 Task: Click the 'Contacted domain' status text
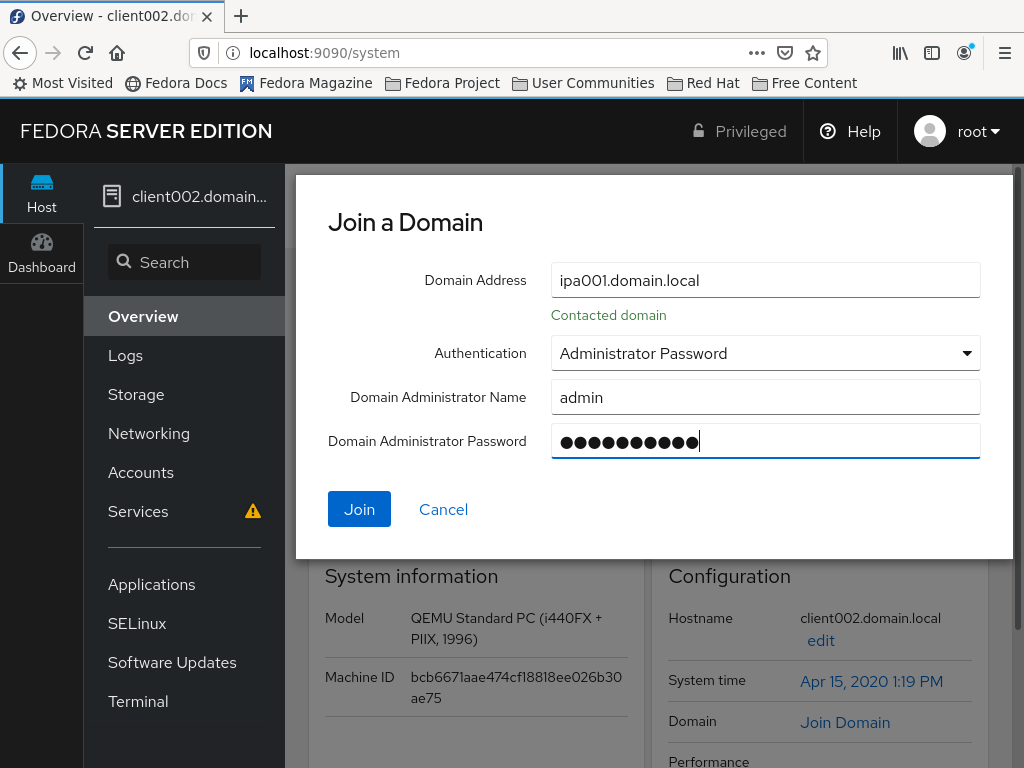click(x=609, y=315)
